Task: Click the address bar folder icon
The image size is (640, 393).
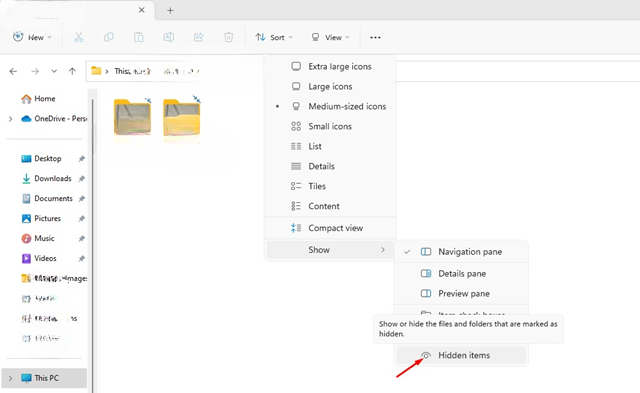Action: click(96, 71)
